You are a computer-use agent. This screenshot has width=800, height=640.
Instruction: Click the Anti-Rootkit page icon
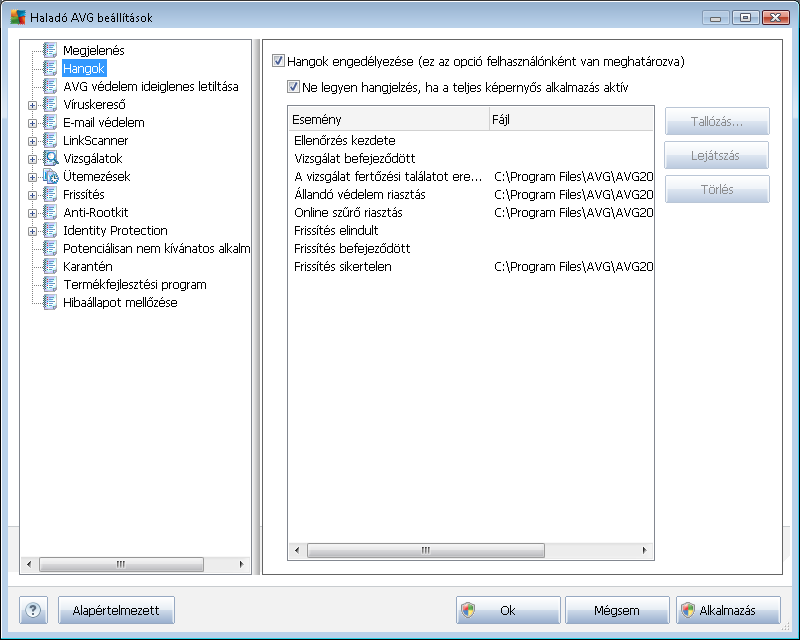pos(50,212)
